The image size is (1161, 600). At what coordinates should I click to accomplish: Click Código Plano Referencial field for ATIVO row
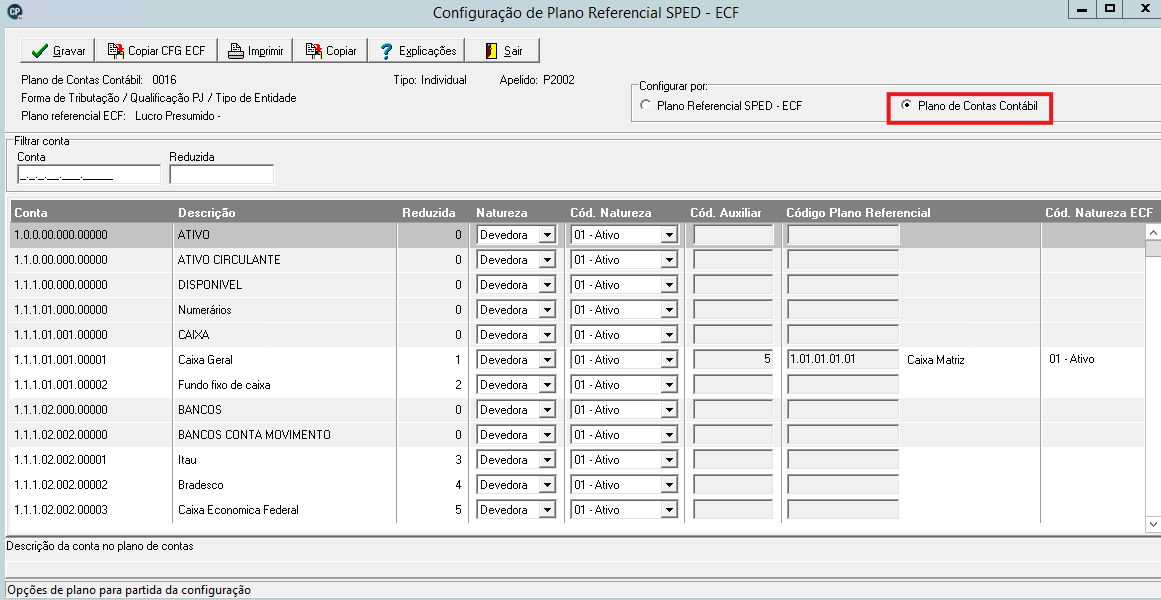(x=843, y=235)
